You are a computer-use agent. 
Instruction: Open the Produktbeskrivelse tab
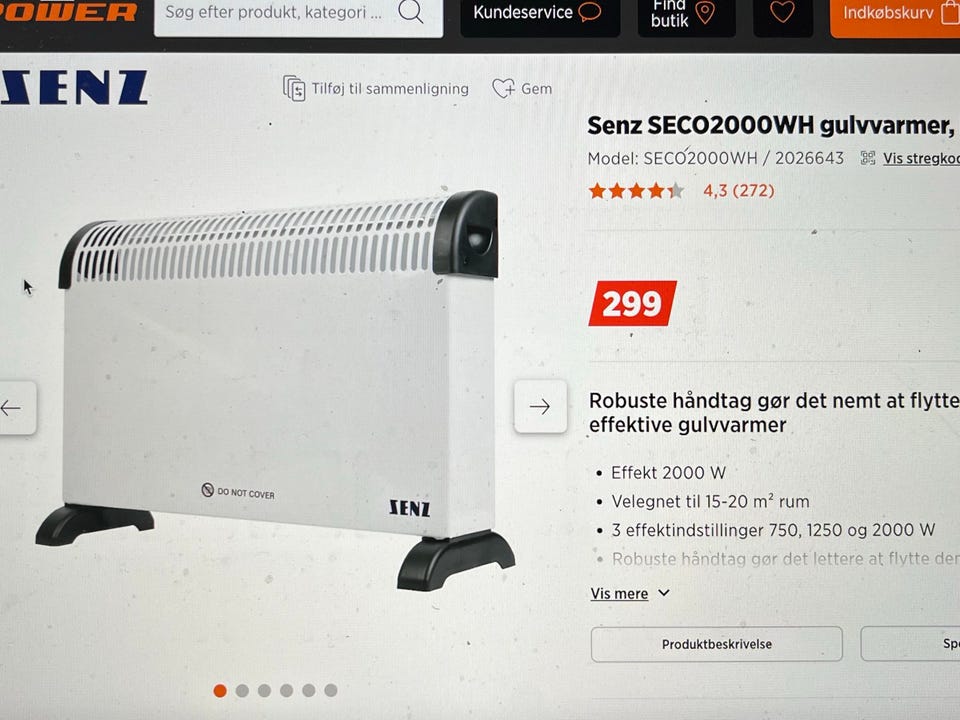coord(716,644)
